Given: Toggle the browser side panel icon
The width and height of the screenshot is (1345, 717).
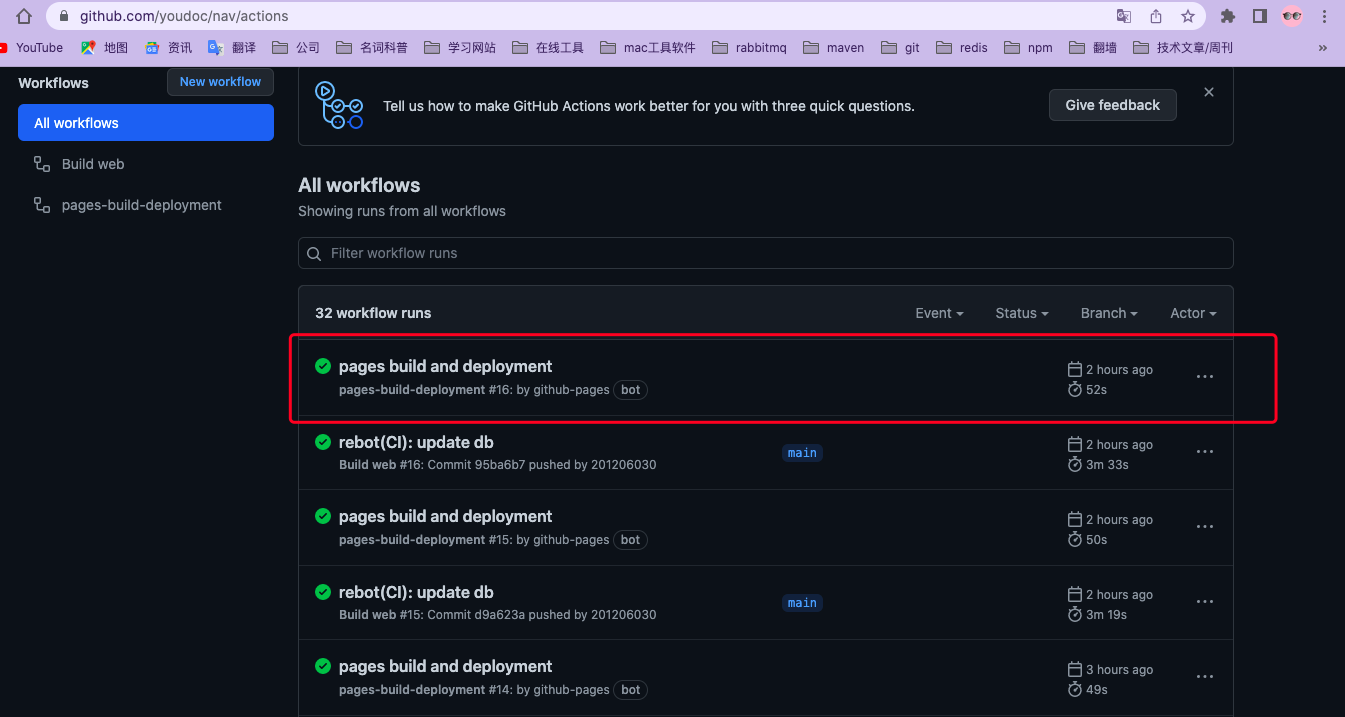Looking at the screenshot, I should tap(1260, 16).
